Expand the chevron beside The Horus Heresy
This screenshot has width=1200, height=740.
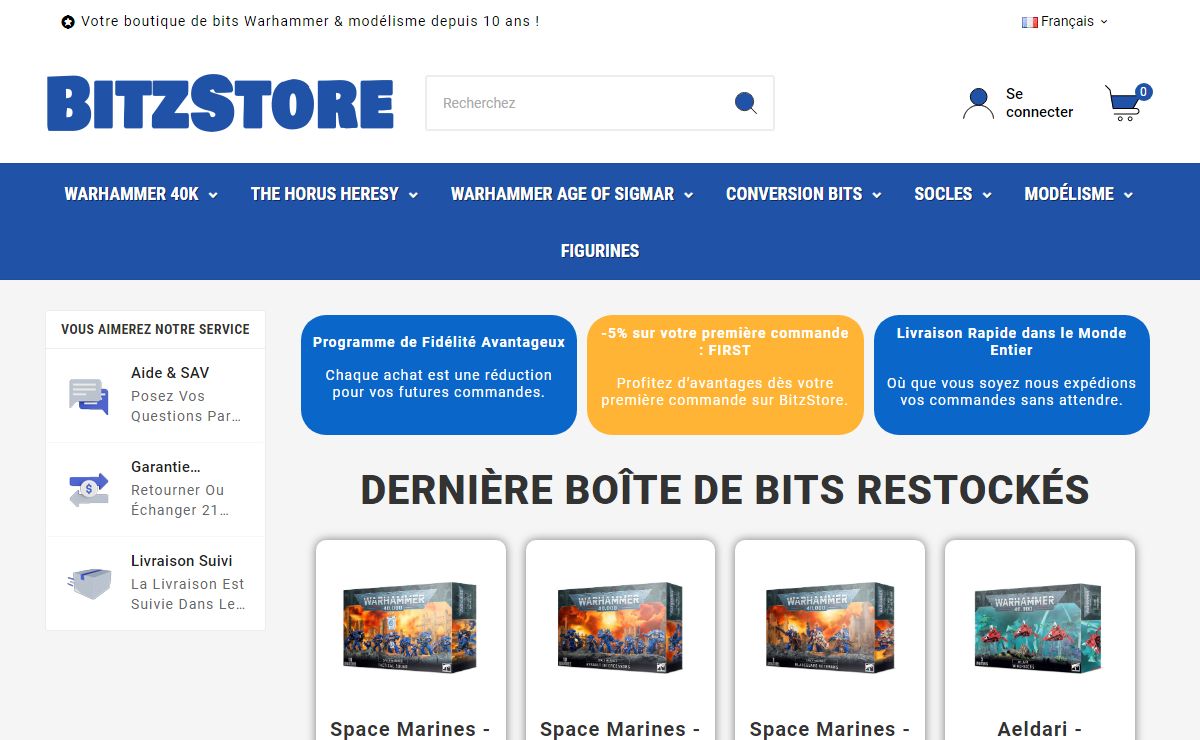pos(413,195)
